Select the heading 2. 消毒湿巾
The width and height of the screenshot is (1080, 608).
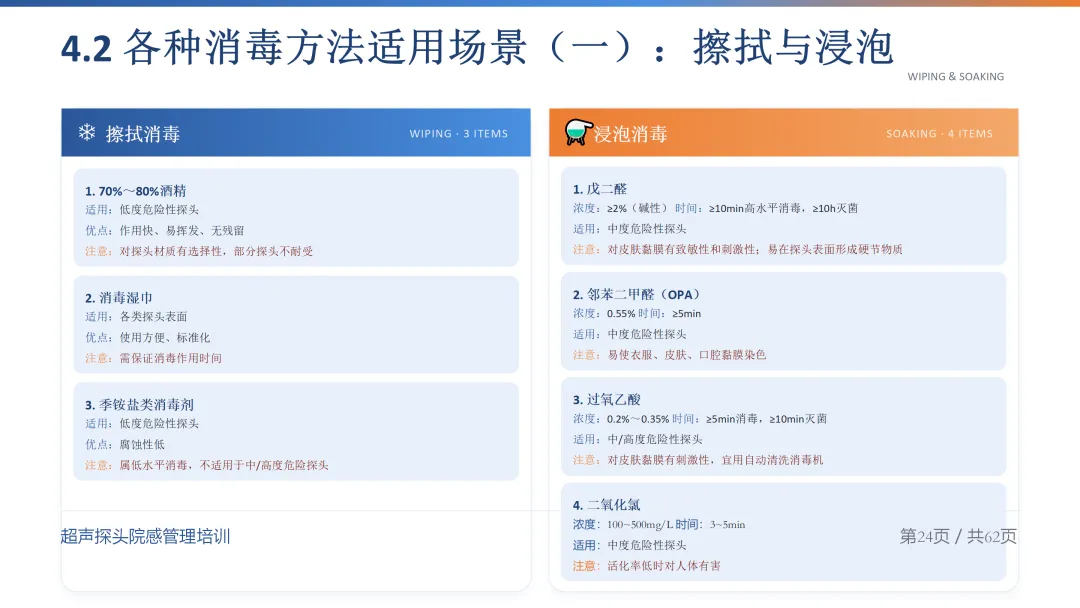(118, 297)
